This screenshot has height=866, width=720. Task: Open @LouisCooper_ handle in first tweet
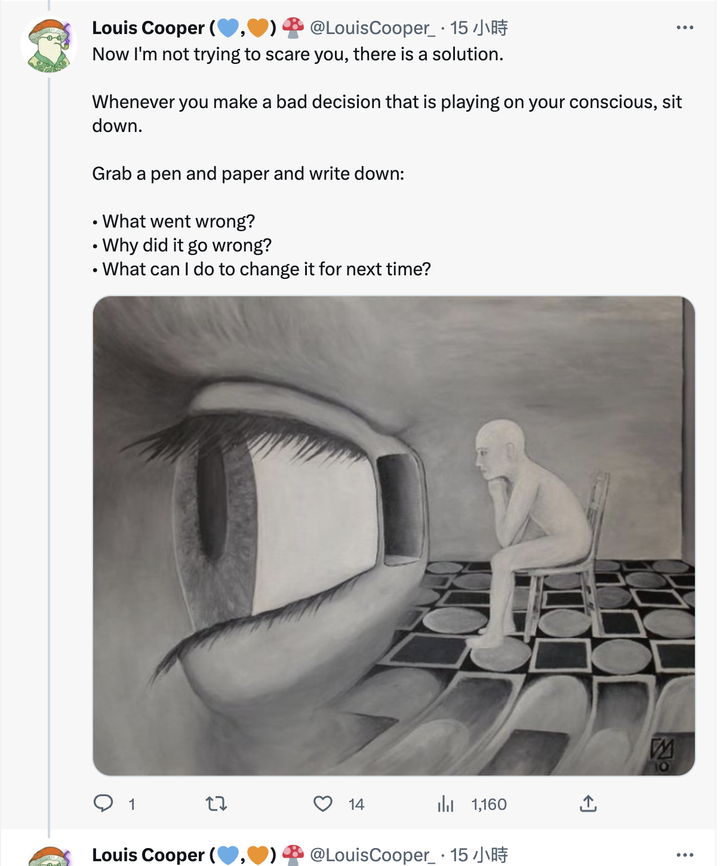[372, 28]
